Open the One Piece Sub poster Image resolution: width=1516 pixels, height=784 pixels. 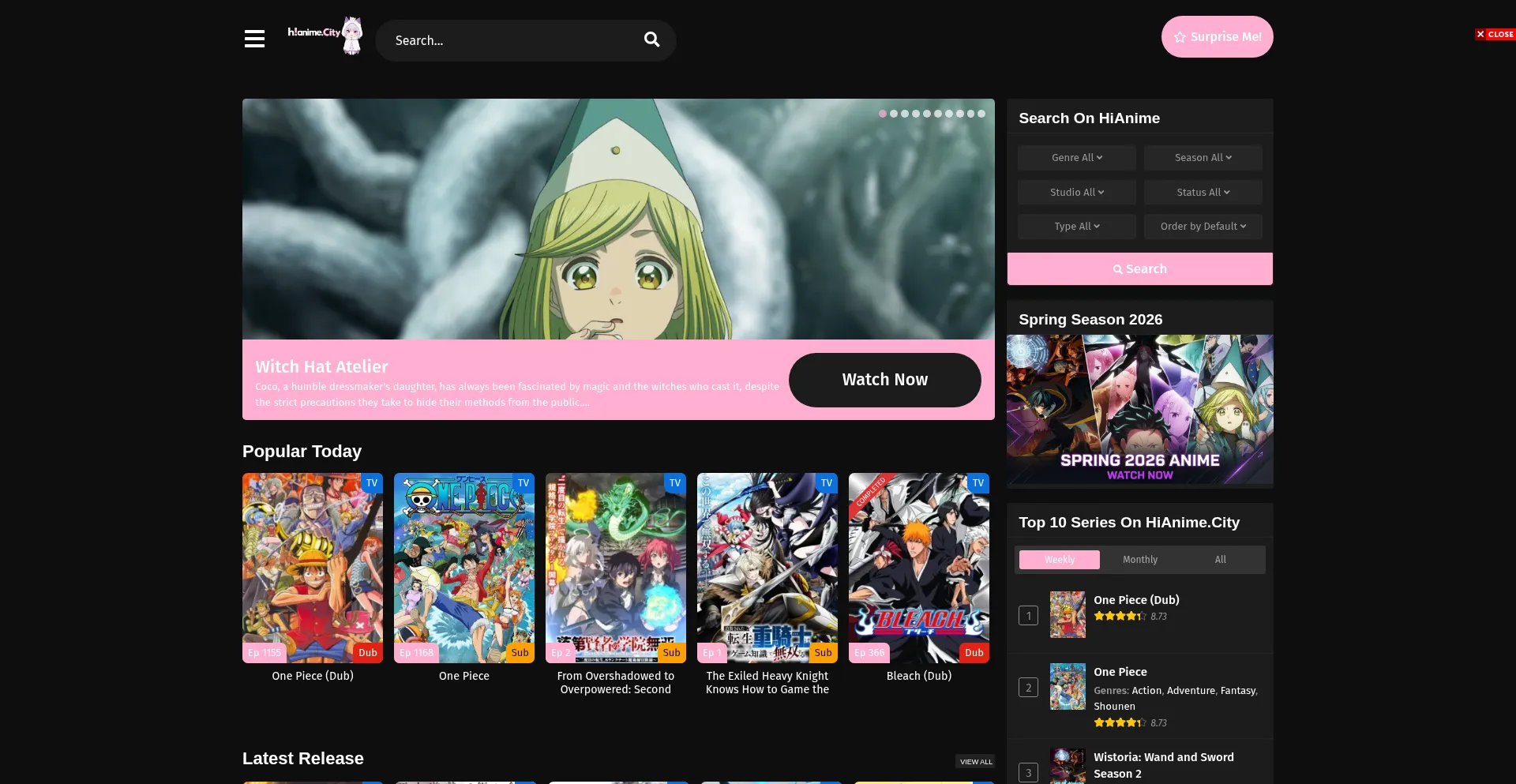(x=464, y=568)
